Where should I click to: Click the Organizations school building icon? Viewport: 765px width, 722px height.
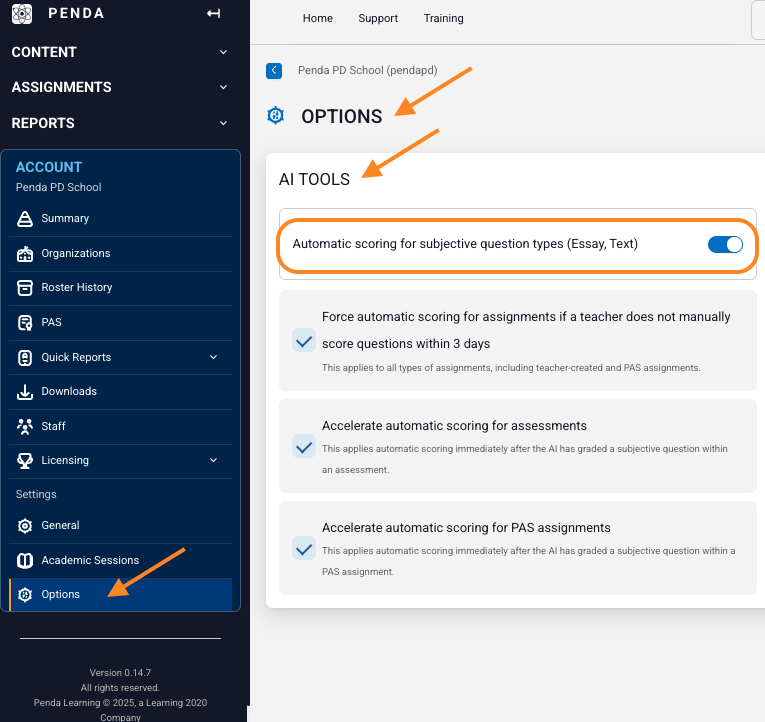[25, 254]
